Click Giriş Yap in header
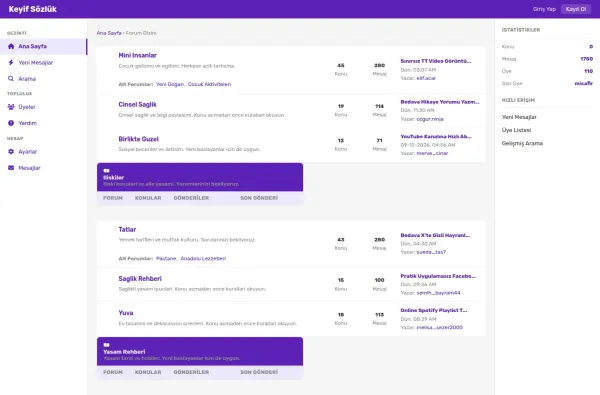This screenshot has width=600, height=395. (x=544, y=9)
